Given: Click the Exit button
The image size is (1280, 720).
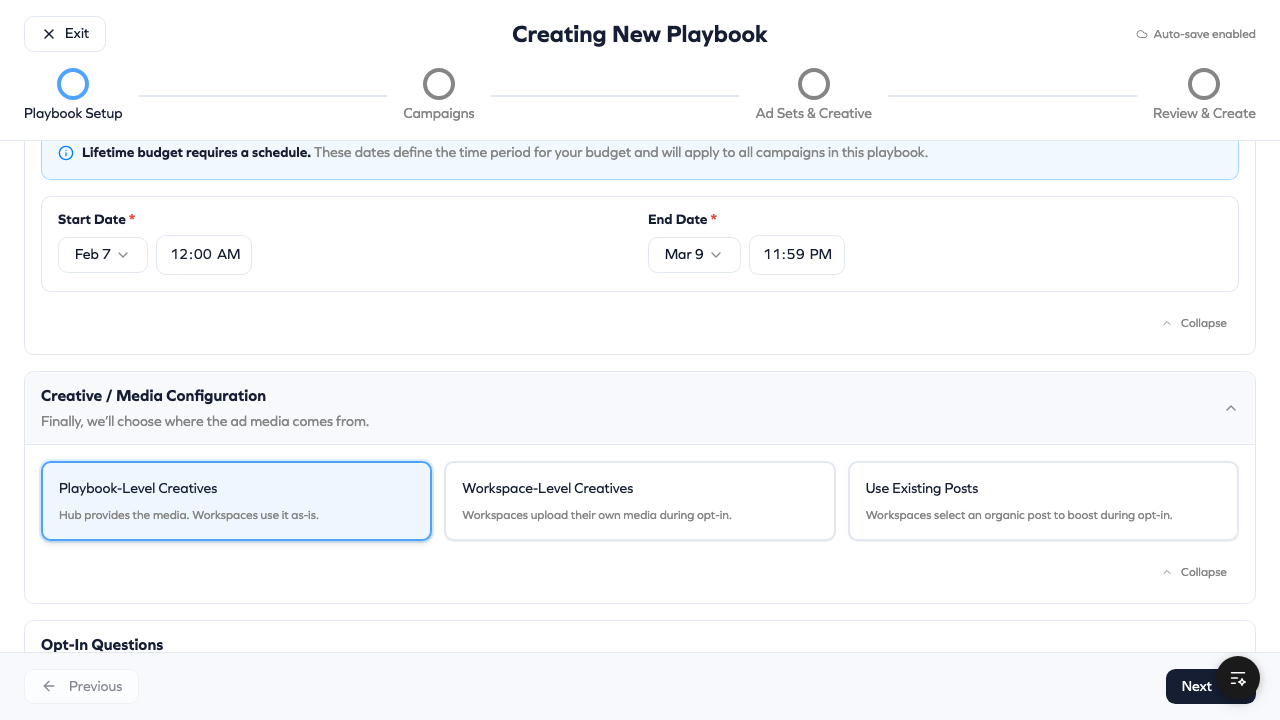Looking at the screenshot, I should tap(65, 34).
